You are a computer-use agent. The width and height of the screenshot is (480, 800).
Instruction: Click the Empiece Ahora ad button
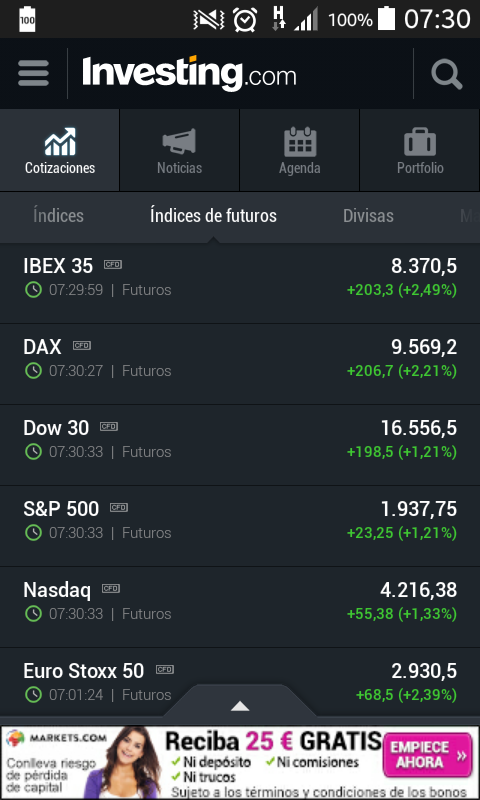point(427,755)
